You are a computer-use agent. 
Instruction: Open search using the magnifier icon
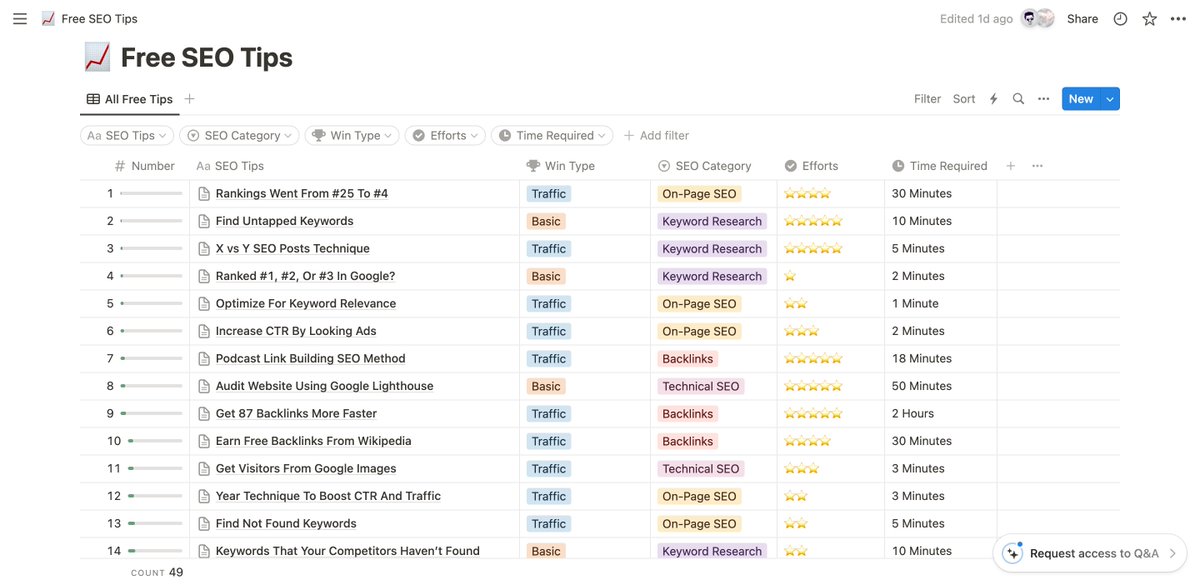(x=1017, y=98)
